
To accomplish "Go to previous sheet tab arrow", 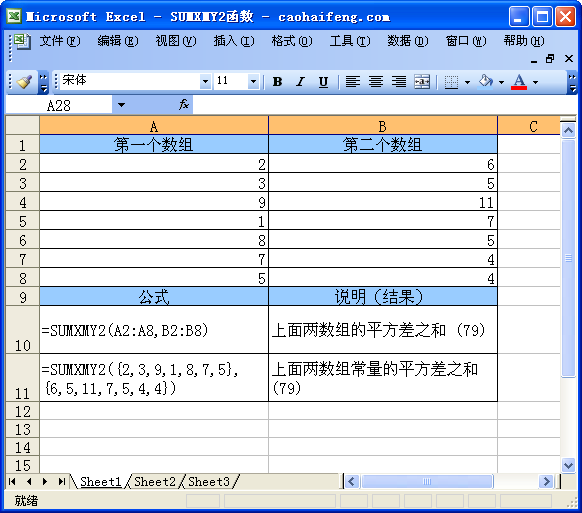I will (x=29, y=481).
